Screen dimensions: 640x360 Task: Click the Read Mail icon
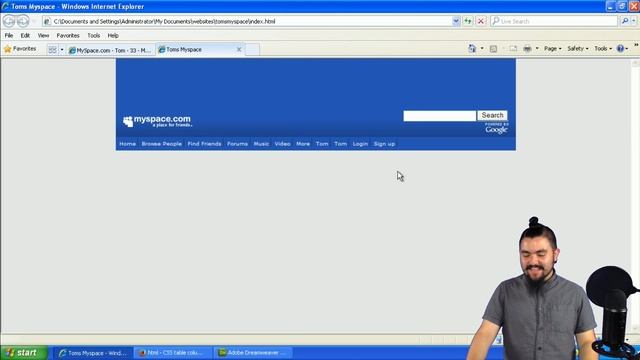pos(513,49)
